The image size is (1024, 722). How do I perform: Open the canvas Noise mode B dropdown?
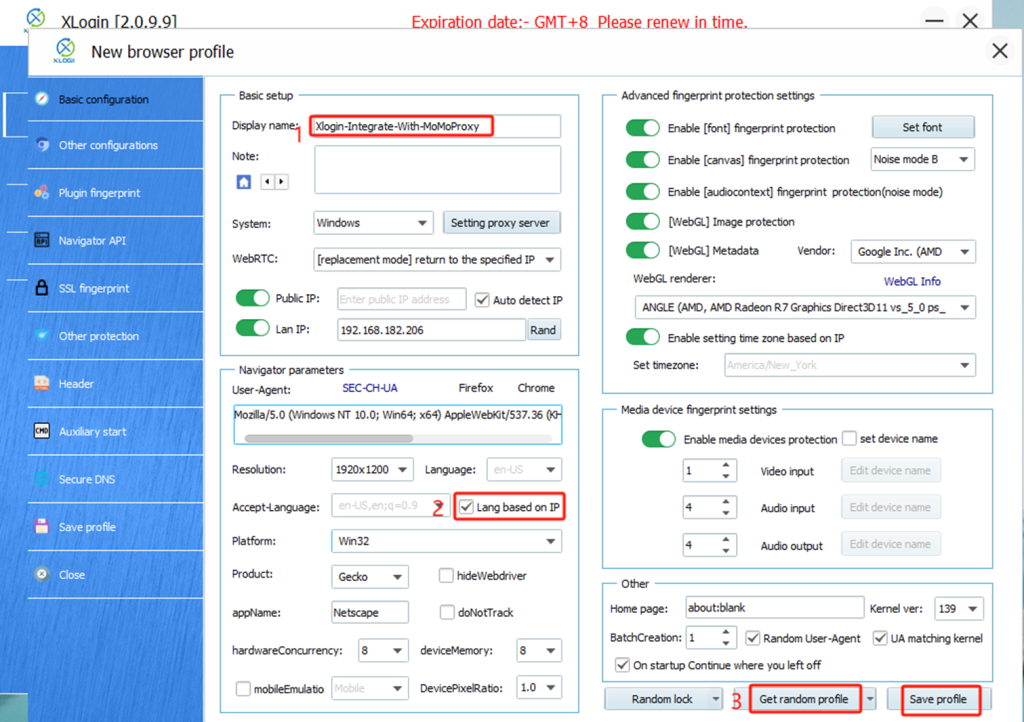pos(922,160)
